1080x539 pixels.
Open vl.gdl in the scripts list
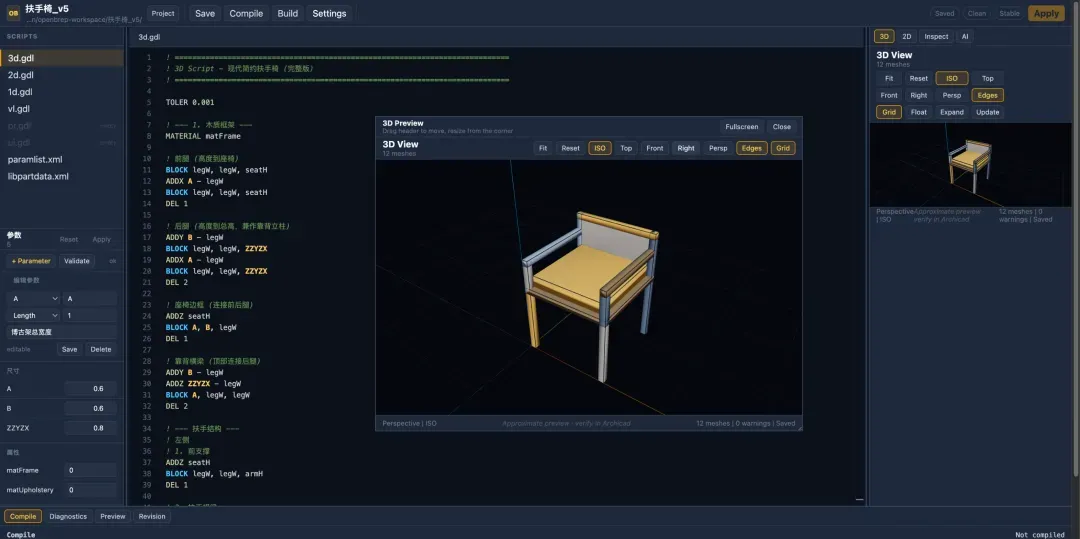[x=62, y=109]
